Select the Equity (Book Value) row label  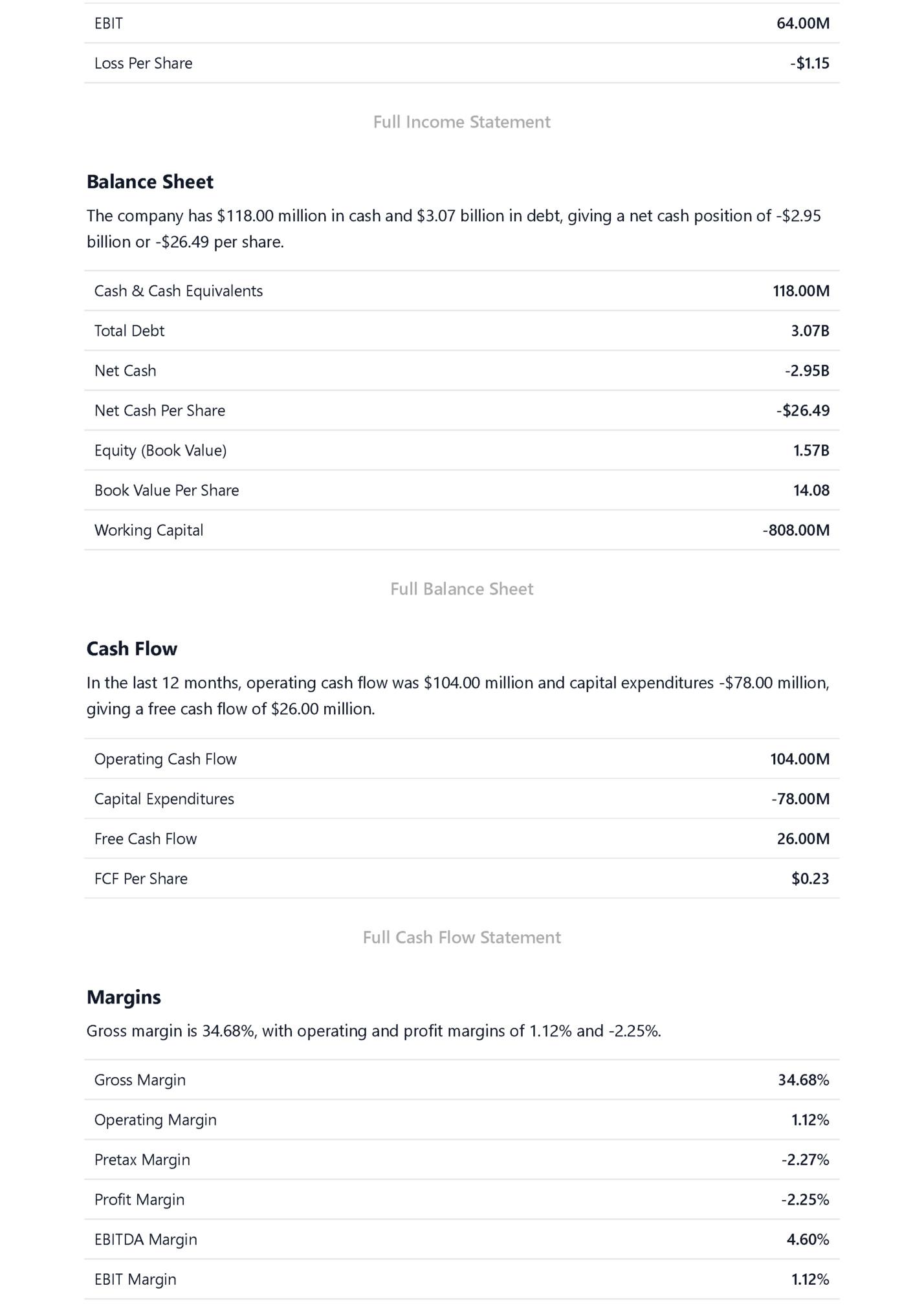[x=160, y=451]
